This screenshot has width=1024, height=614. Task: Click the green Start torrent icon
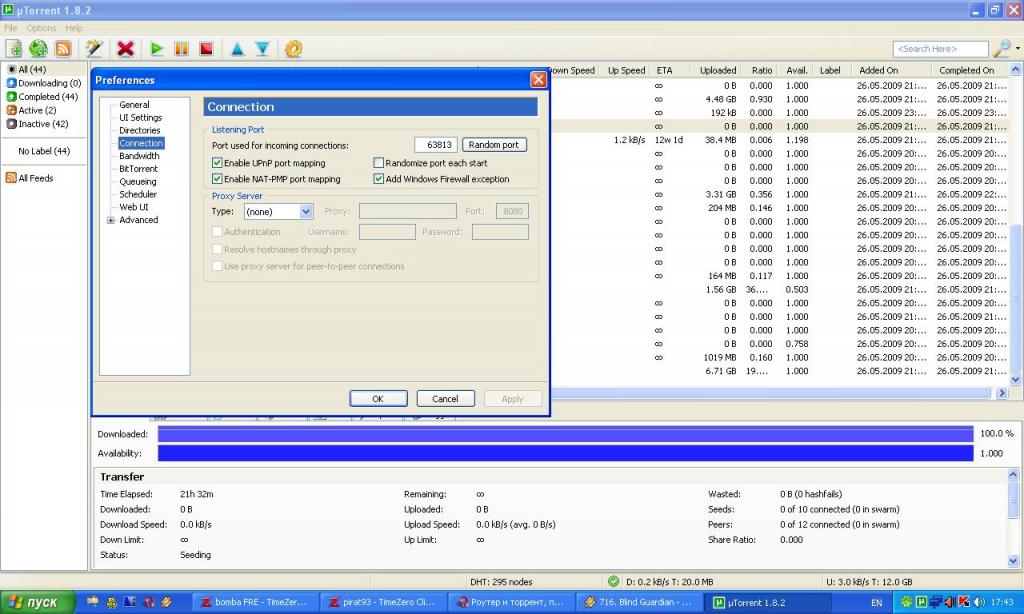[157, 49]
